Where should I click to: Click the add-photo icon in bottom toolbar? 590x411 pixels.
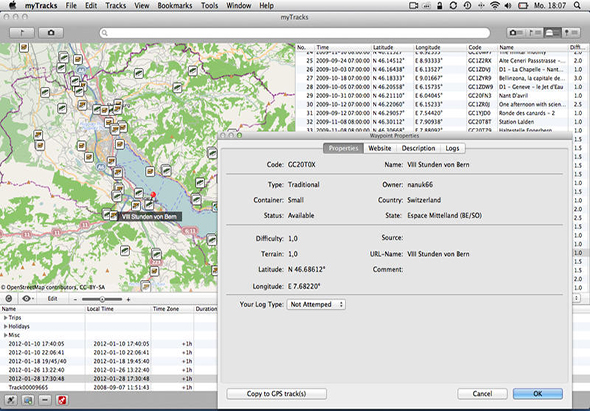tap(28, 400)
